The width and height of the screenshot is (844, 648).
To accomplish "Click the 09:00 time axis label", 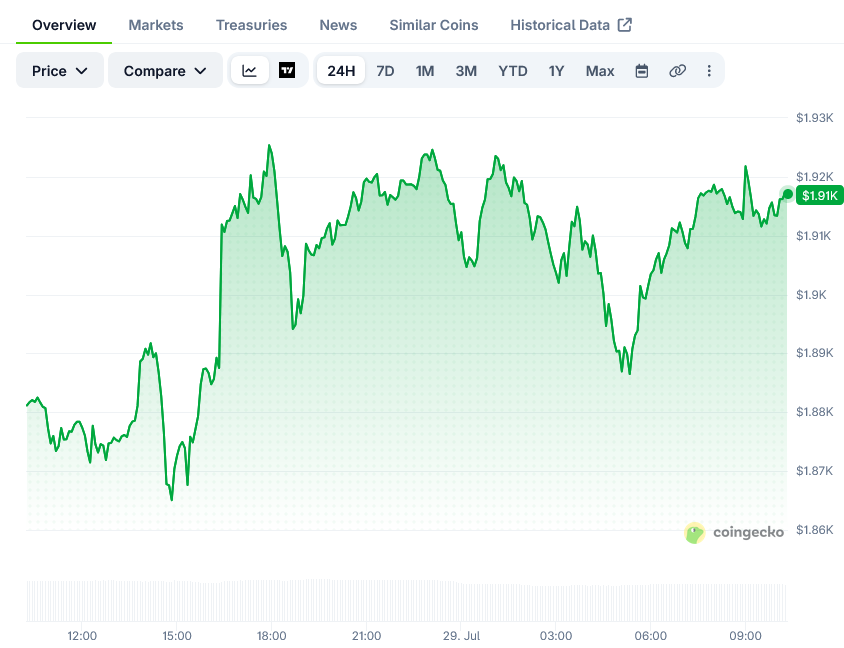I will coord(745,636).
